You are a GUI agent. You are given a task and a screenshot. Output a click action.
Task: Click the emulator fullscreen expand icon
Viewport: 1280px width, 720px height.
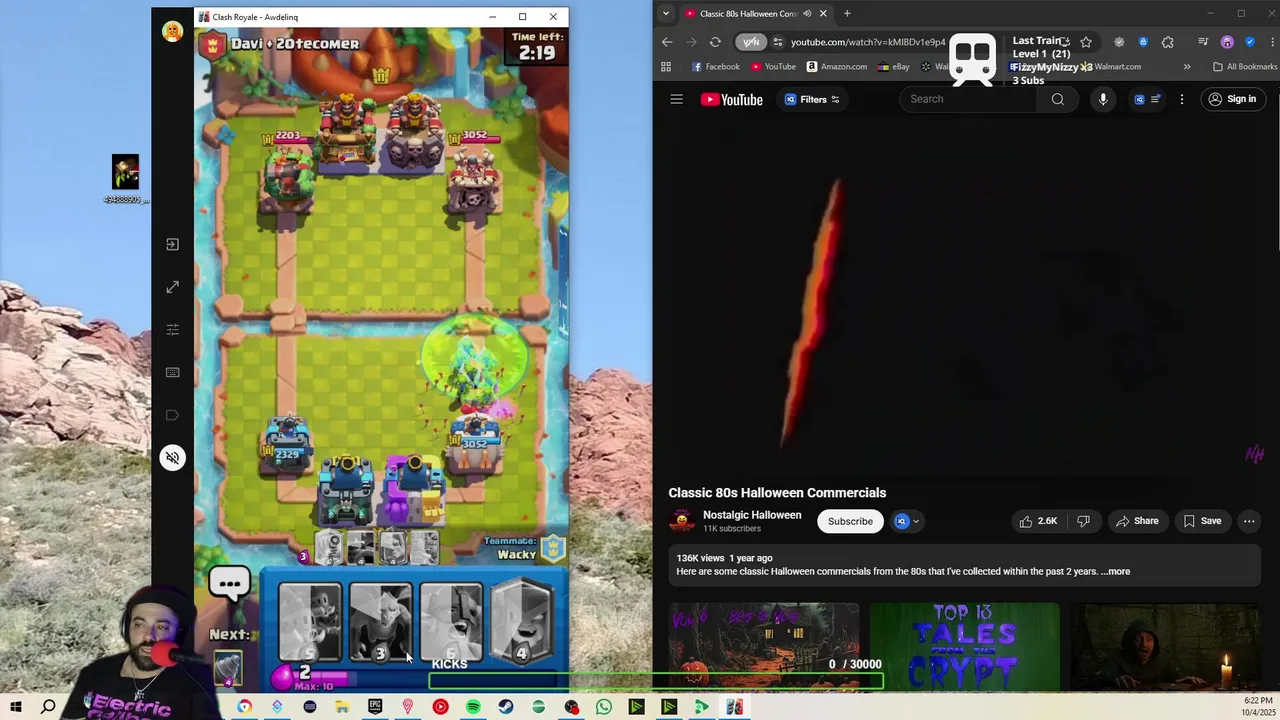172,287
